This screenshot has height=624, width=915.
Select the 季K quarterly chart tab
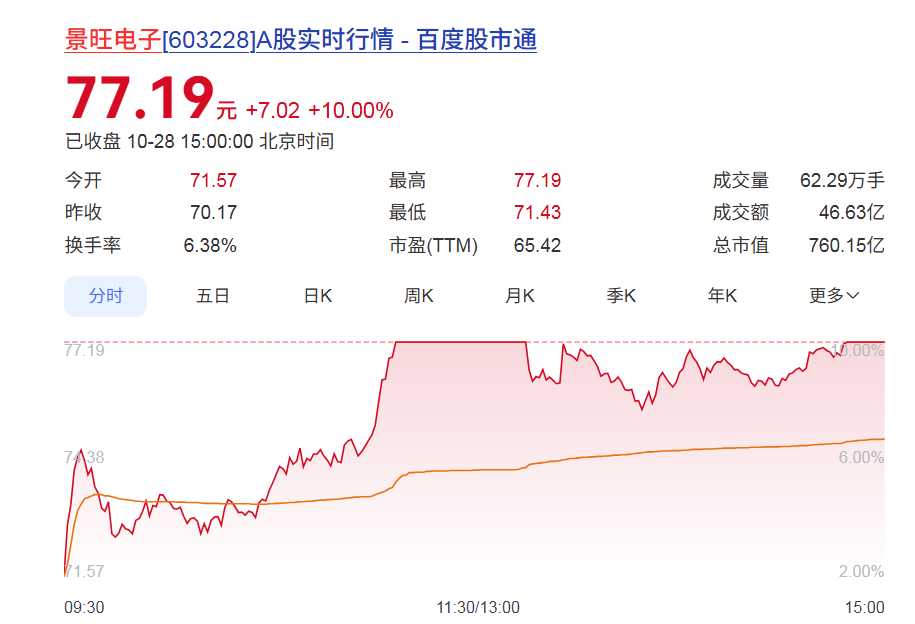click(x=621, y=296)
